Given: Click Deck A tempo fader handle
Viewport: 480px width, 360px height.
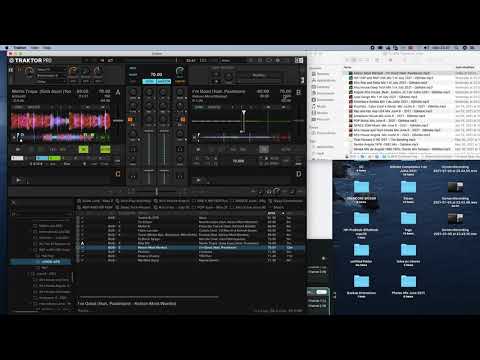Looking at the screenshot, I should coord(118,120).
